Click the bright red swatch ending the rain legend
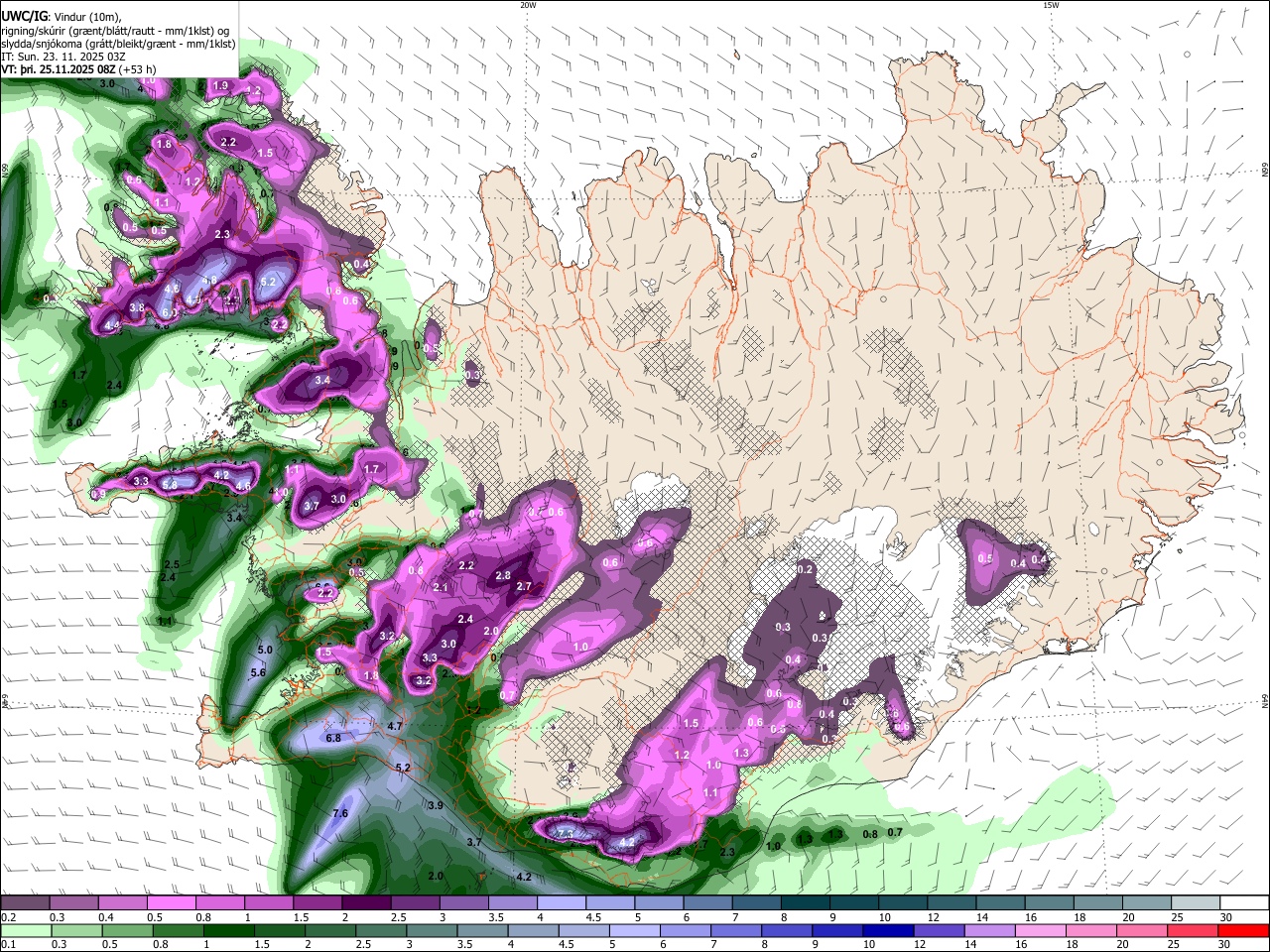Viewport: 1270px width, 952px height. click(1243, 930)
